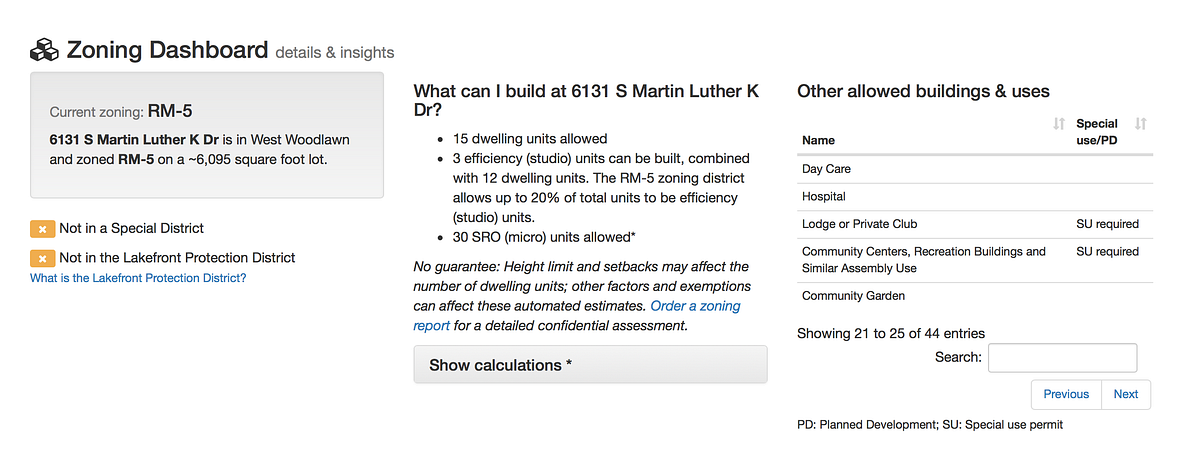Image resolution: width=1200 pixels, height=457 pixels.
Task: Go to the Next page of entries
Action: [1126, 394]
